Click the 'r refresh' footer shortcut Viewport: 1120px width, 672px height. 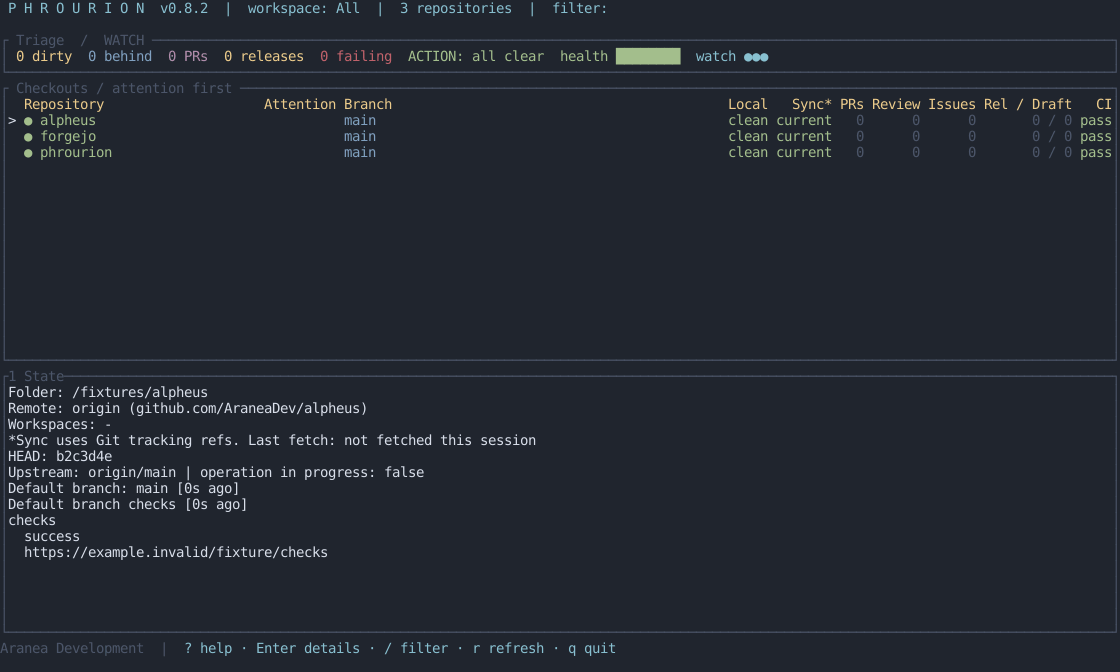(508, 648)
